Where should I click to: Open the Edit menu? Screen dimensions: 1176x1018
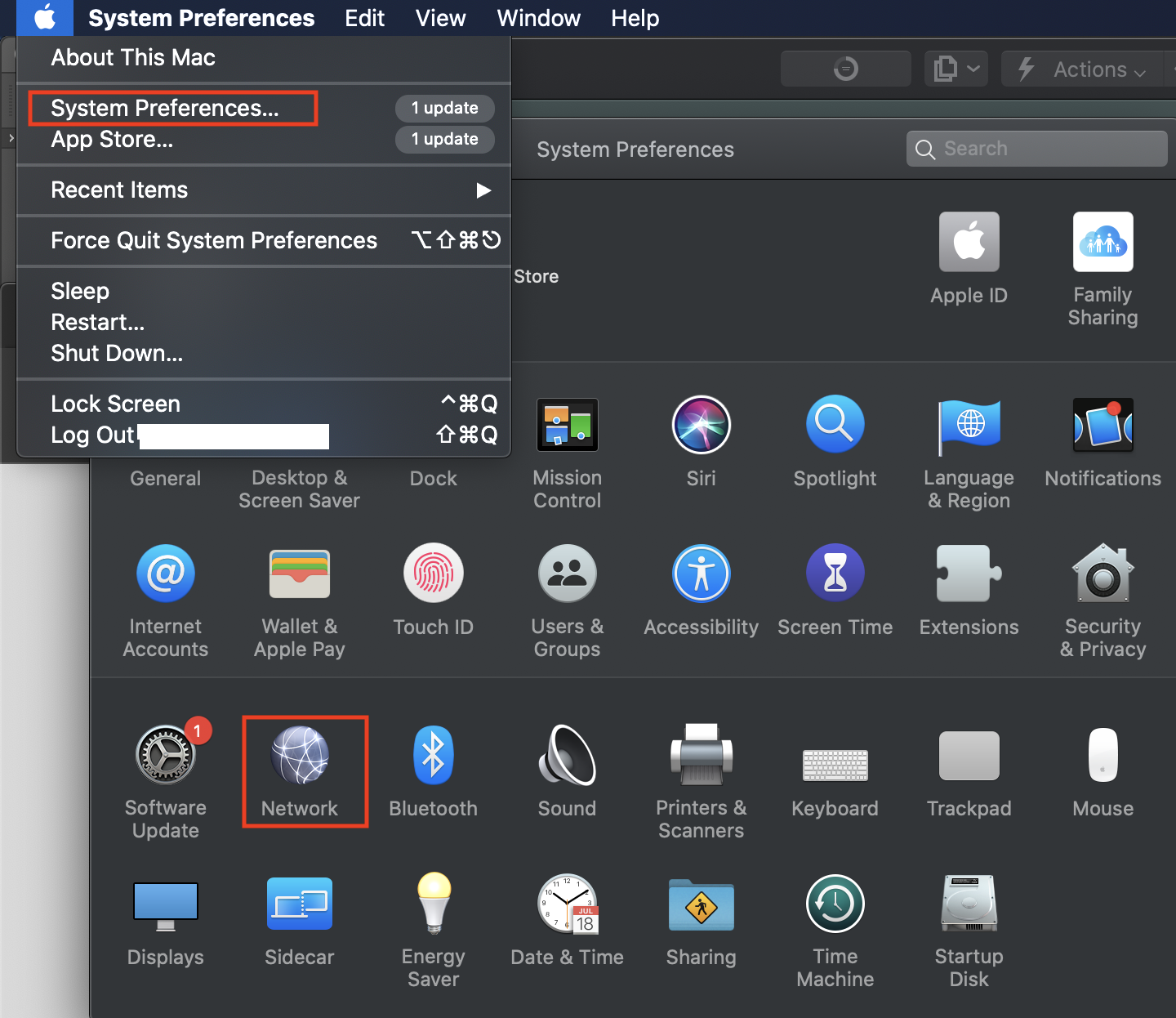[364, 18]
